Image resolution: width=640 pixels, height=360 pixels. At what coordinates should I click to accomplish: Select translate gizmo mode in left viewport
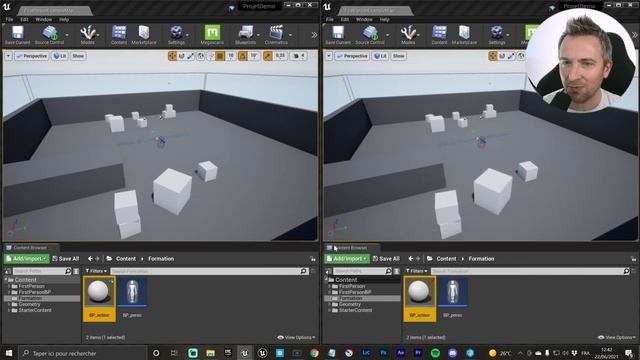[x=172, y=56]
